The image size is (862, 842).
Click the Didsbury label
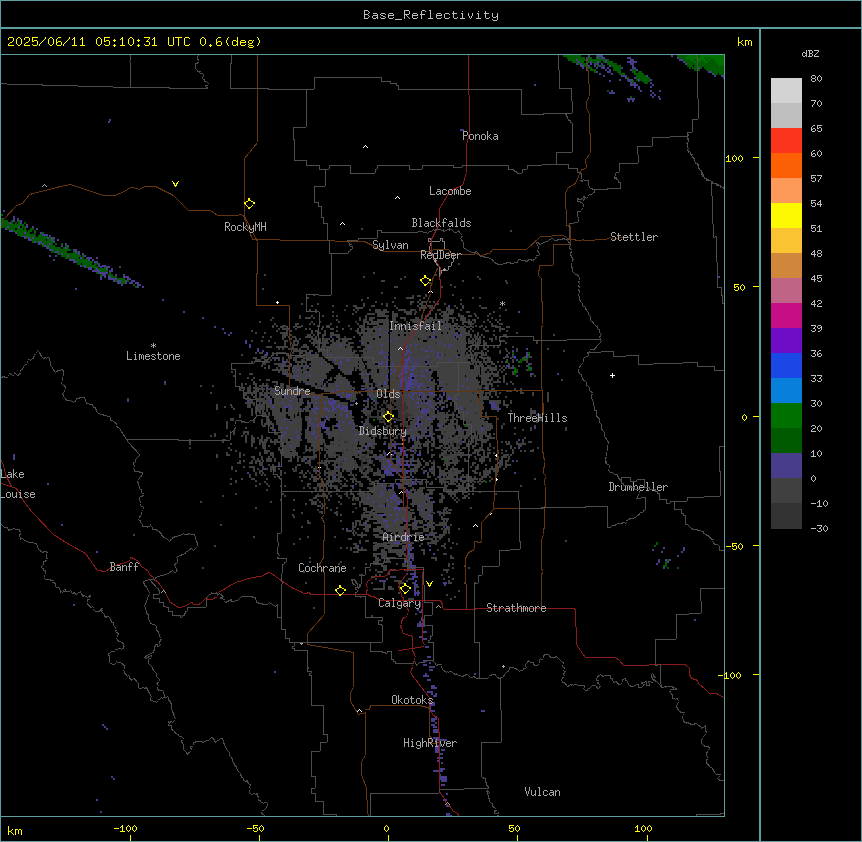pyautogui.click(x=383, y=431)
